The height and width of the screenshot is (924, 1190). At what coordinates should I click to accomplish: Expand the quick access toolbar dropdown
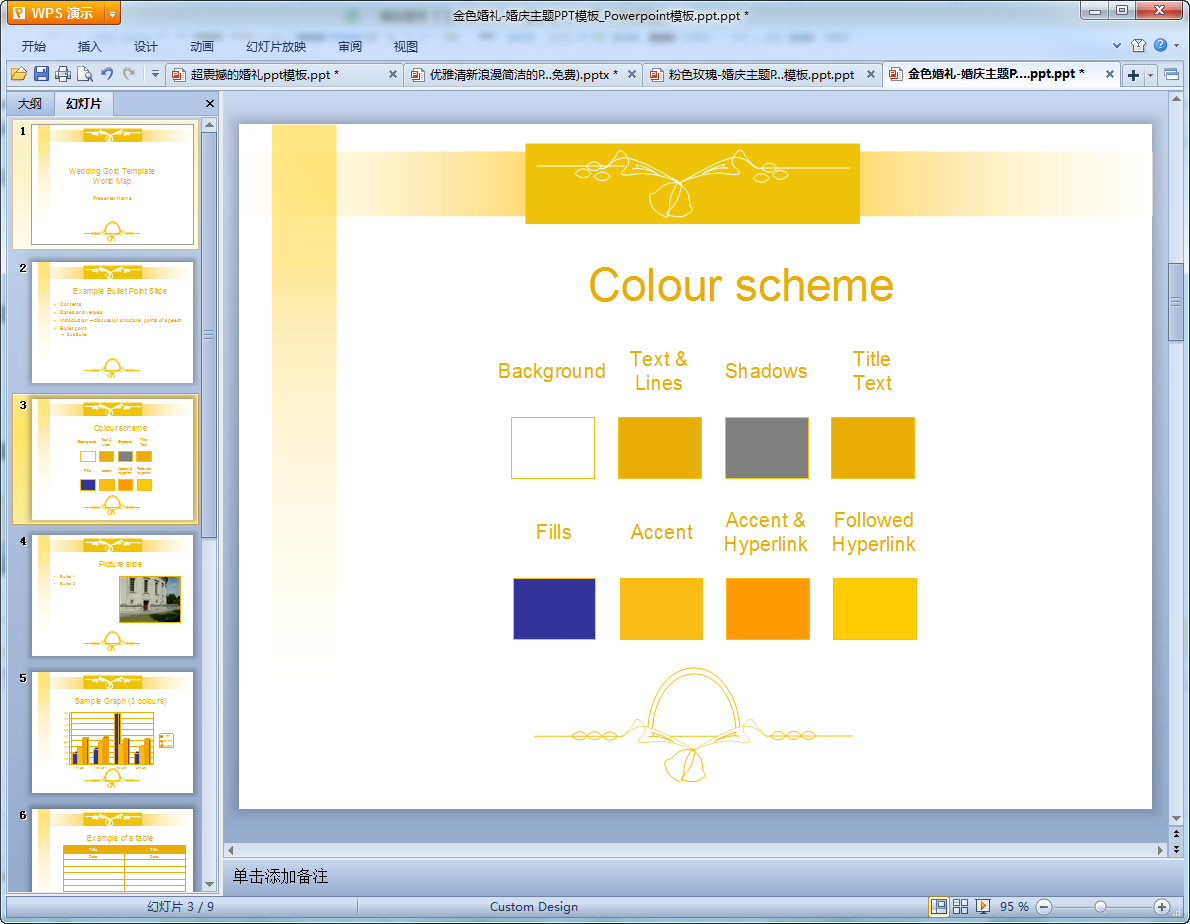coord(155,74)
